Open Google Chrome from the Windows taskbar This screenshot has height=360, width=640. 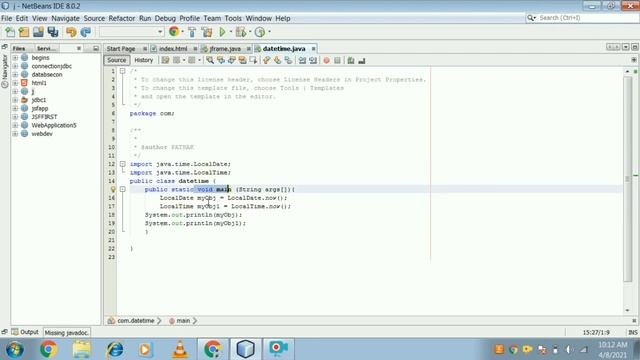49,349
